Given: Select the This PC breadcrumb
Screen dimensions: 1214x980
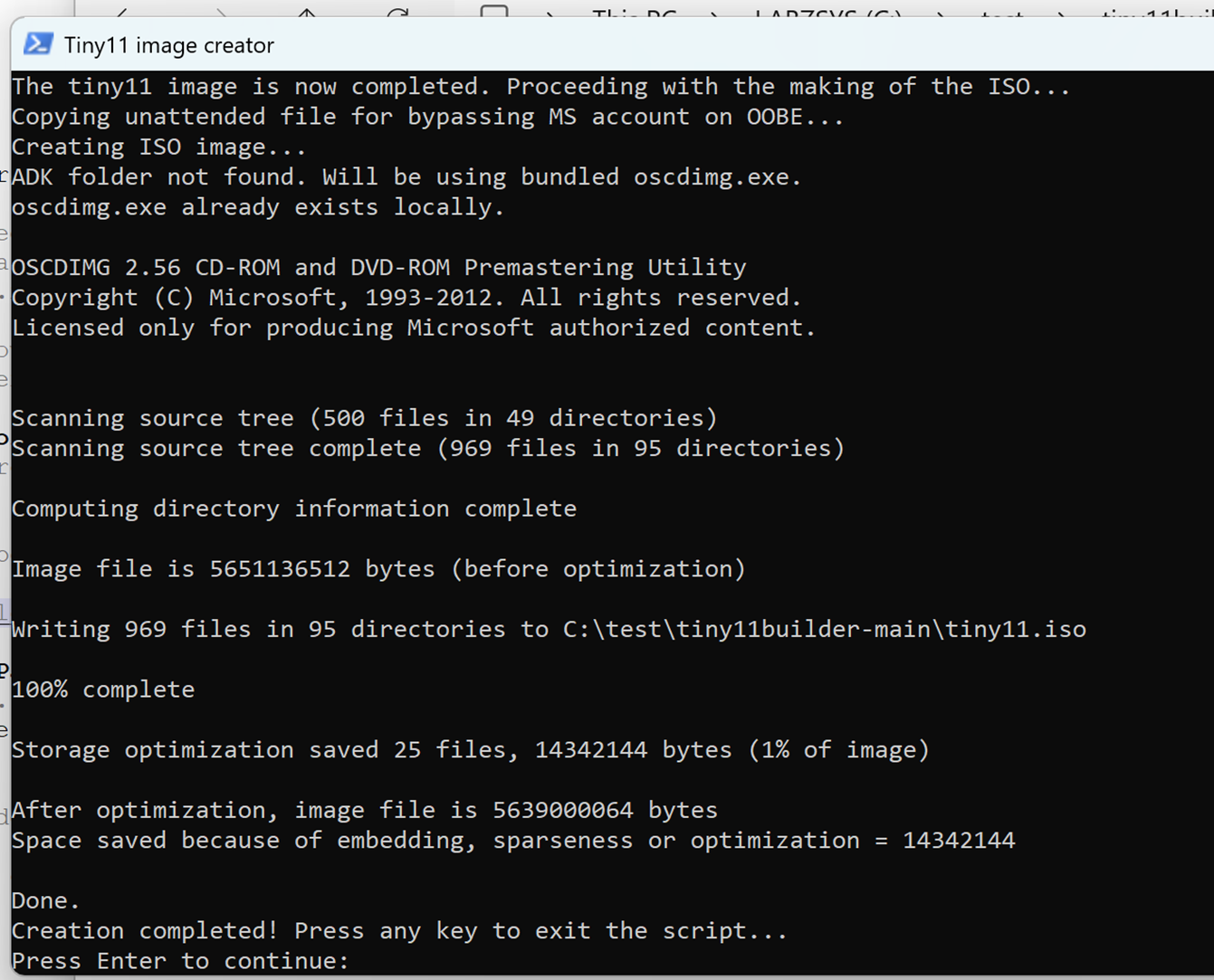Looking at the screenshot, I should click(635, 12).
